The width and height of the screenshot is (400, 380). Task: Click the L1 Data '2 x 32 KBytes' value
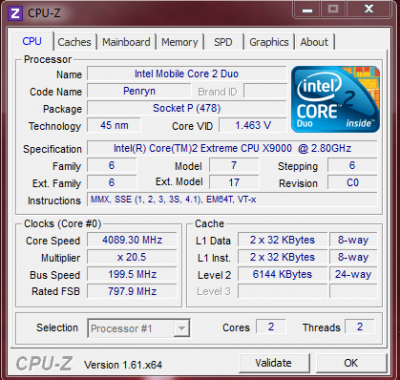282,240
